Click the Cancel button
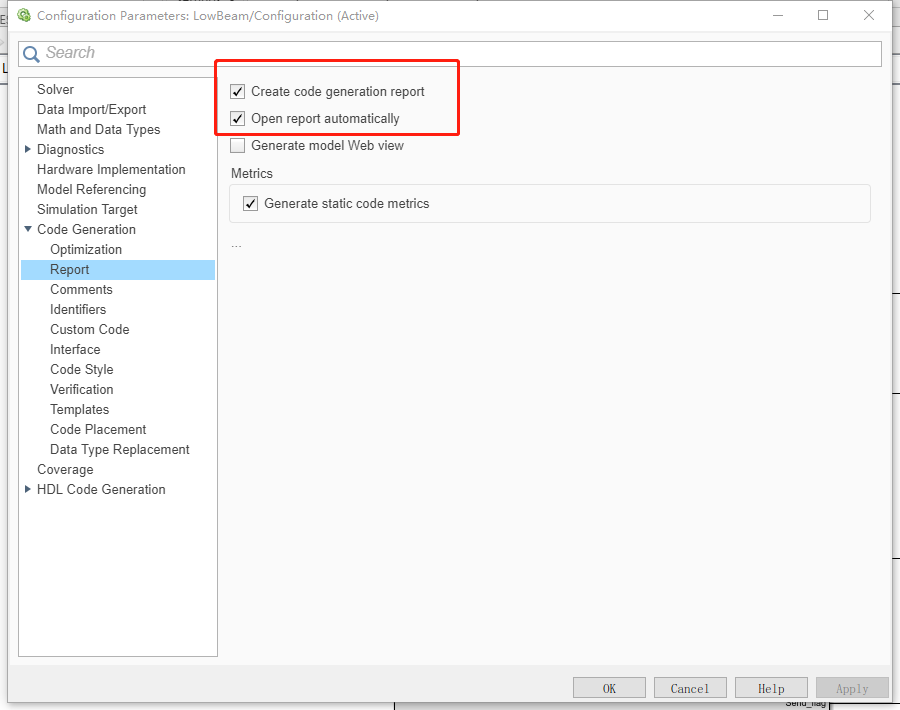This screenshot has height=710, width=900. pyautogui.click(x=690, y=688)
